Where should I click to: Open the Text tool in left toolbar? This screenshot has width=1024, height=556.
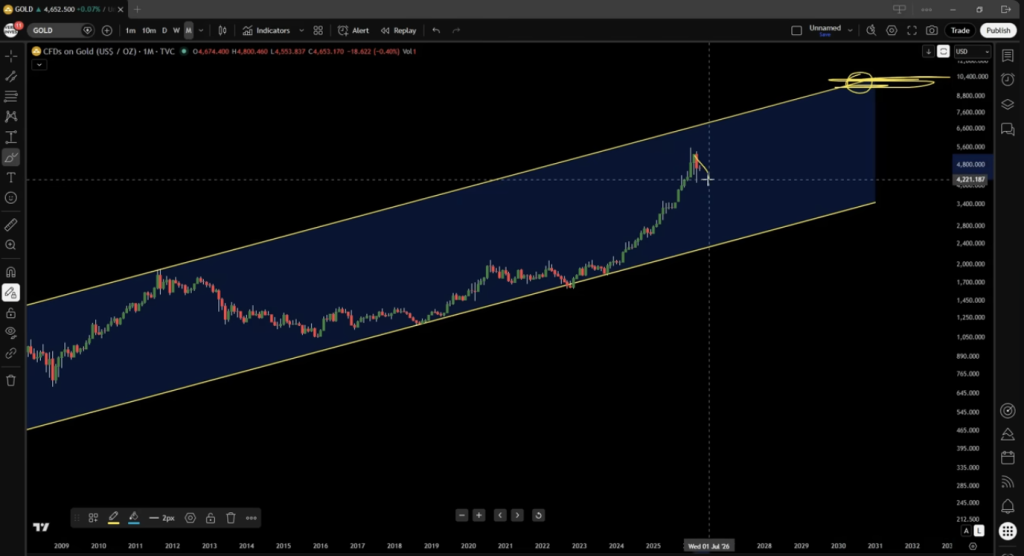11,177
